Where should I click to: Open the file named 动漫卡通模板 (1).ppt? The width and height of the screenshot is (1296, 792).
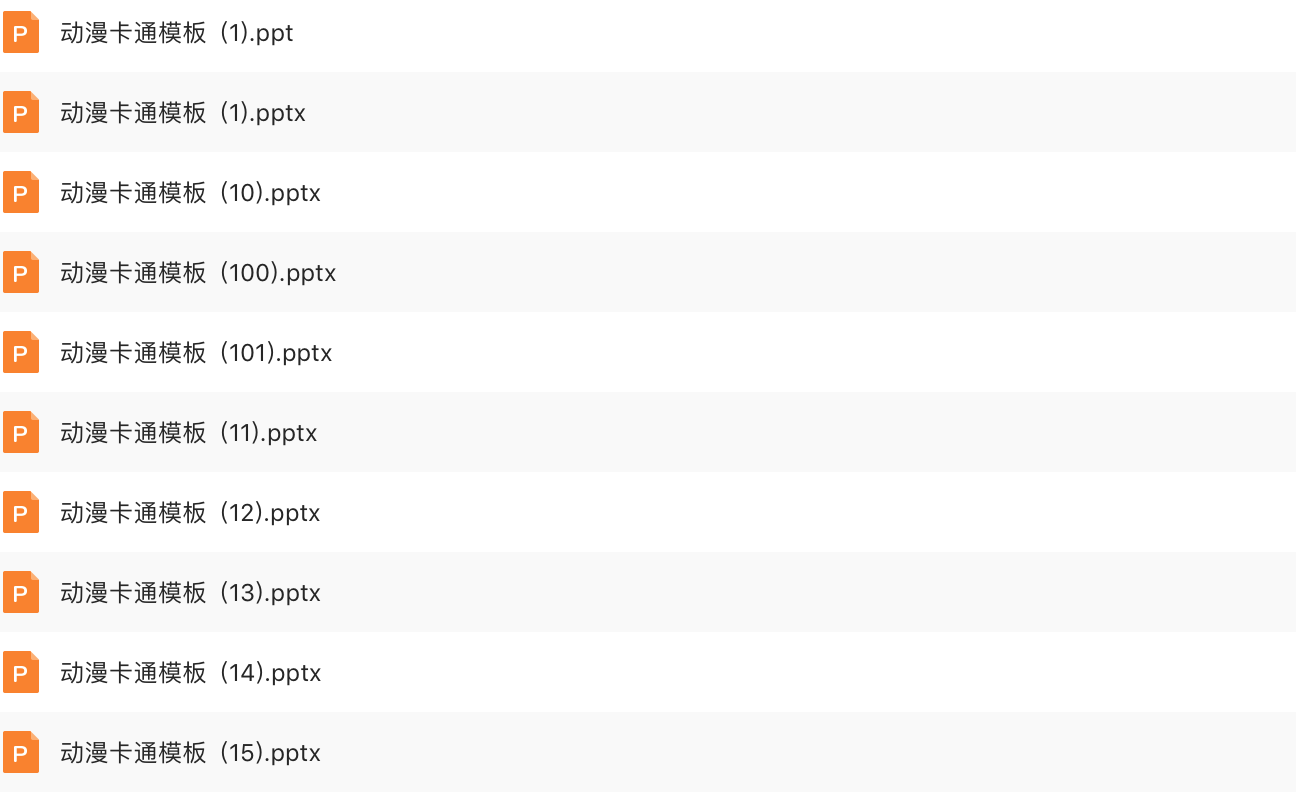pyautogui.click(x=177, y=33)
